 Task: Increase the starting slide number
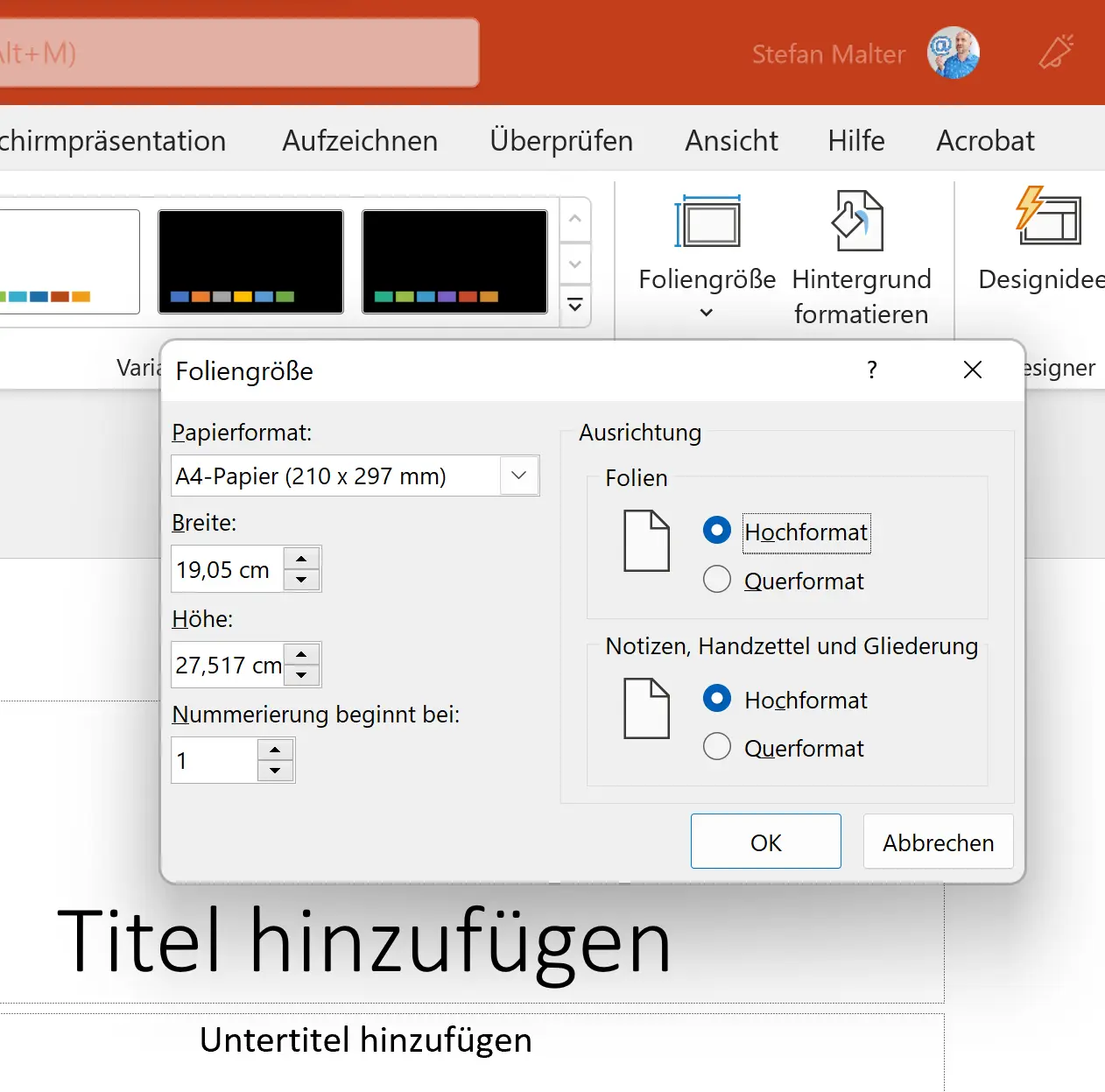click(275, 750)
